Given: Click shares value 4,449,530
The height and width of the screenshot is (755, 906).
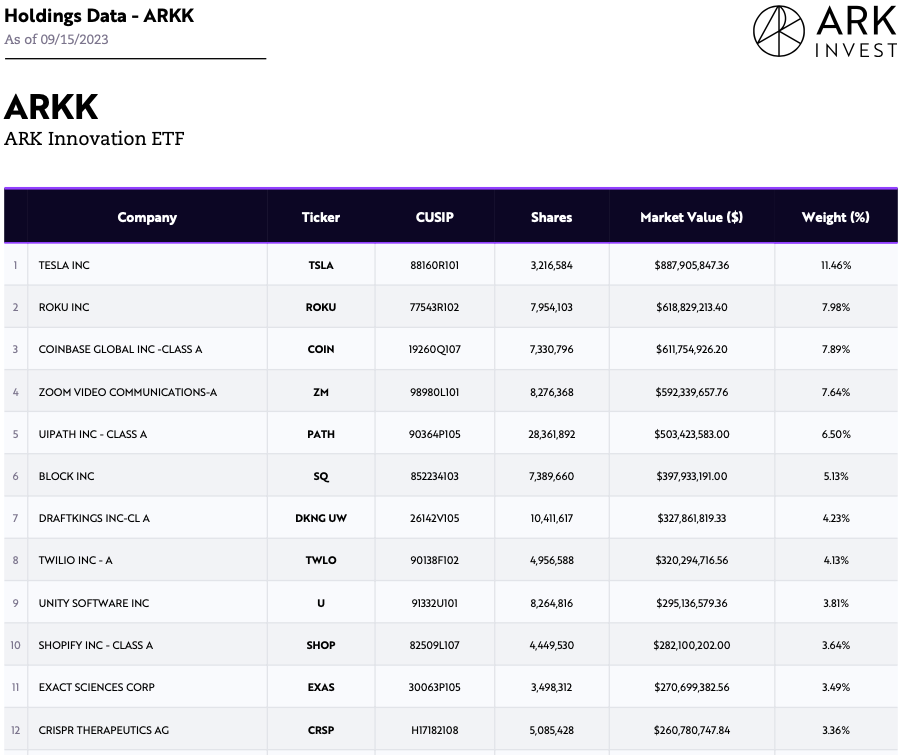Looking at the screenshot, I should [551, 645].
